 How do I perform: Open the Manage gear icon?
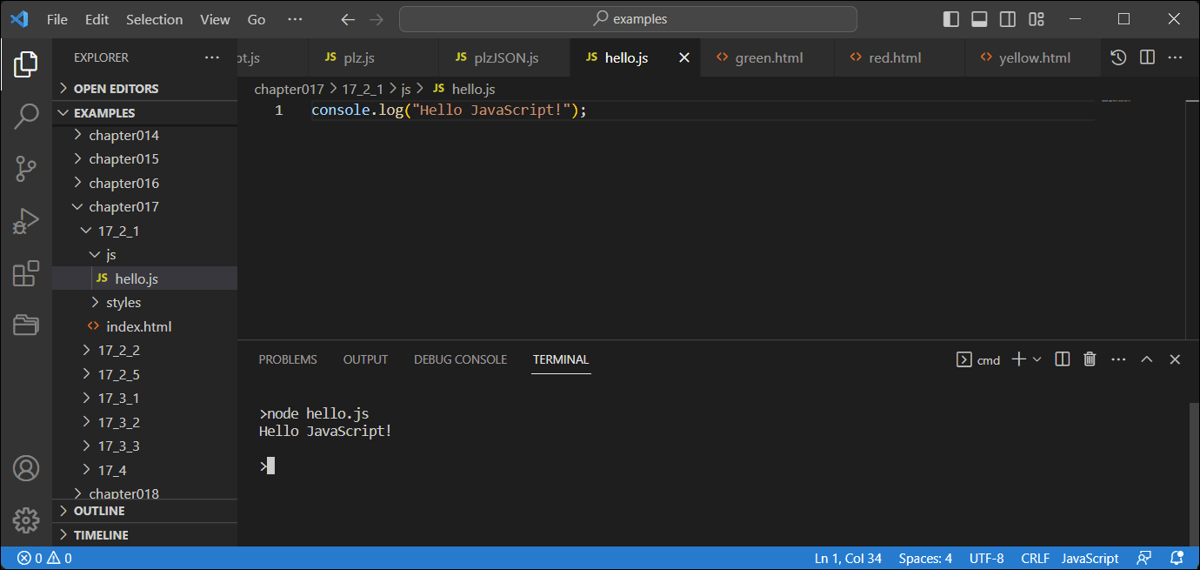26,520
